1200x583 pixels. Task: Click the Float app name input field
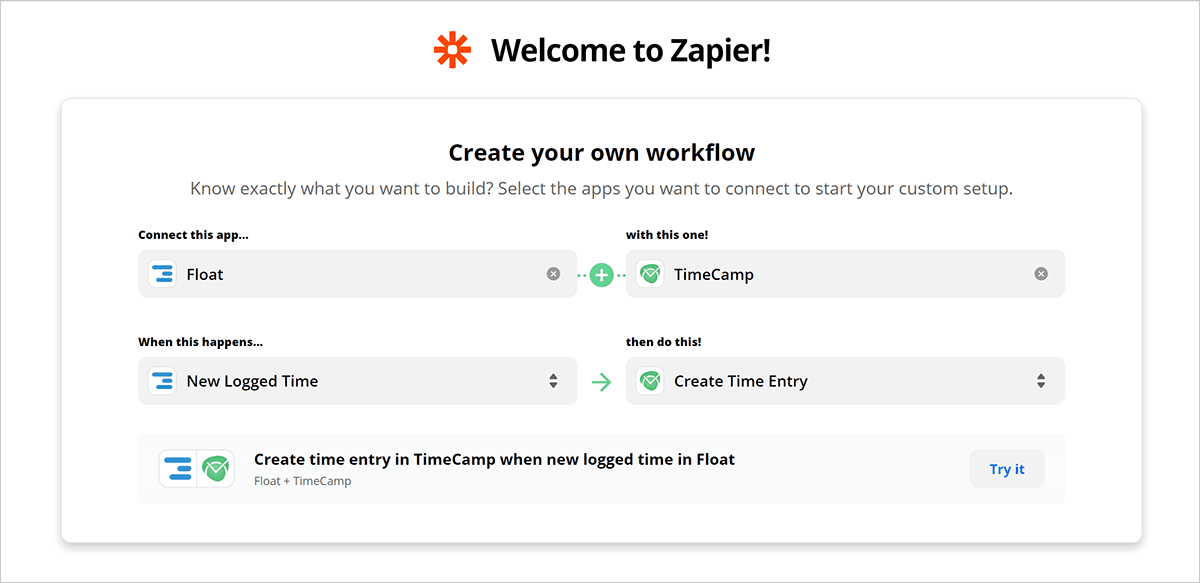click(x=360, y=274)
